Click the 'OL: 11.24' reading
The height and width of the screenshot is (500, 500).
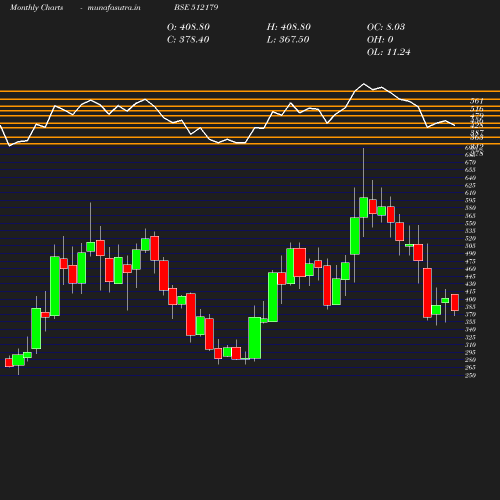(x=389, y=52)
